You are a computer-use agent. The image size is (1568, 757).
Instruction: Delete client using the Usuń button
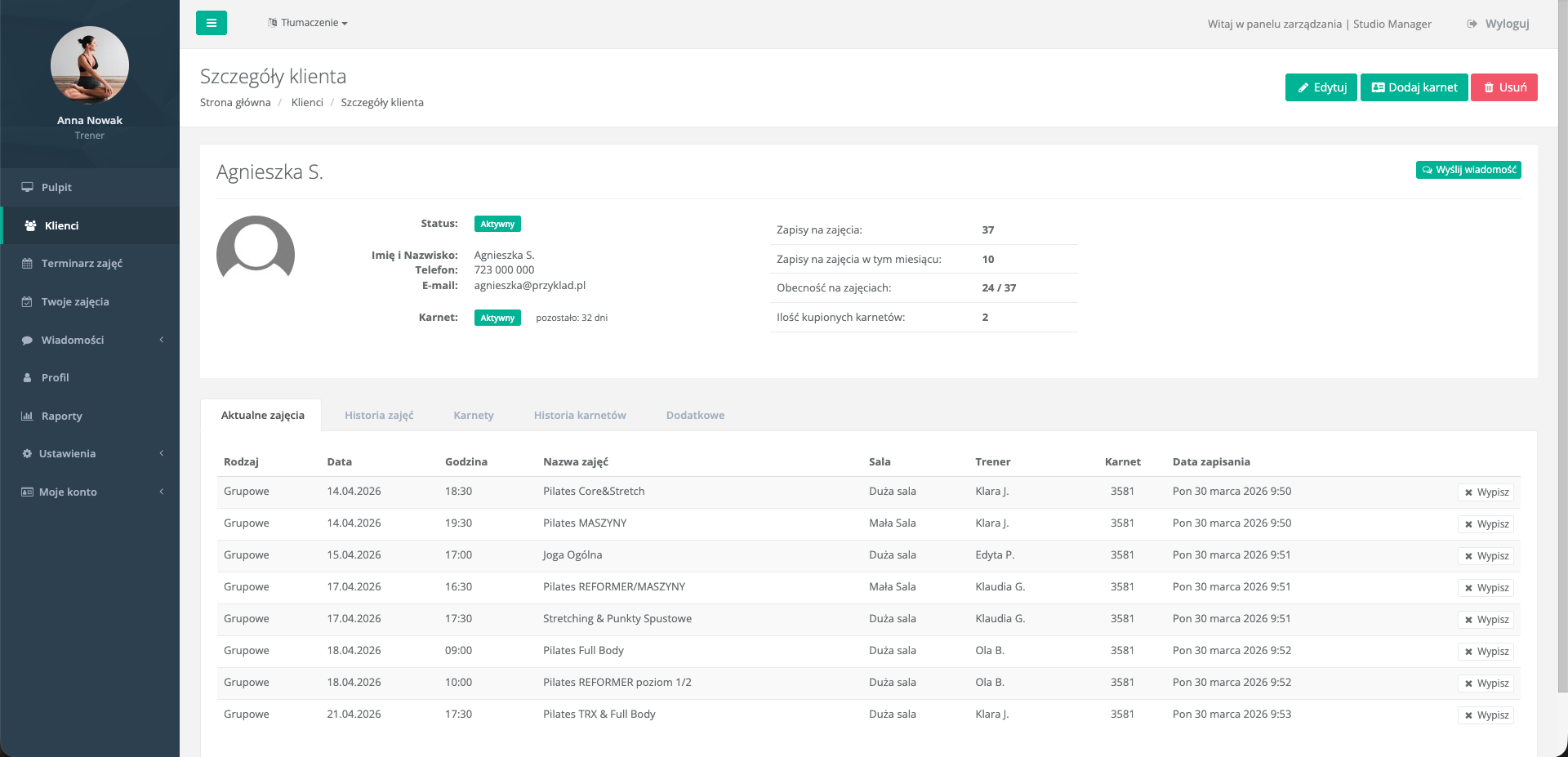click(1503, 87)
